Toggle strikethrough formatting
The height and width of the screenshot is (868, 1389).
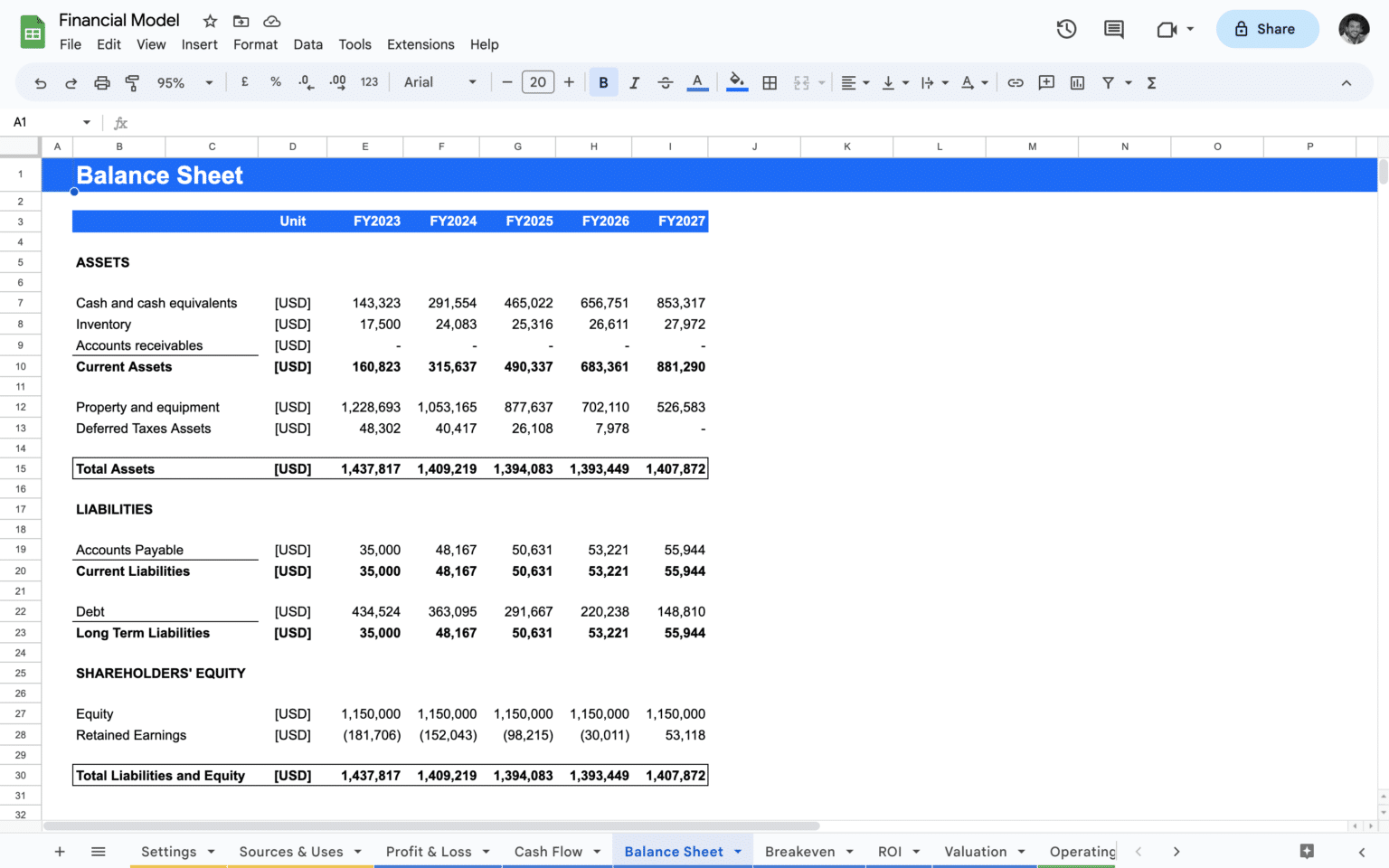666,82
